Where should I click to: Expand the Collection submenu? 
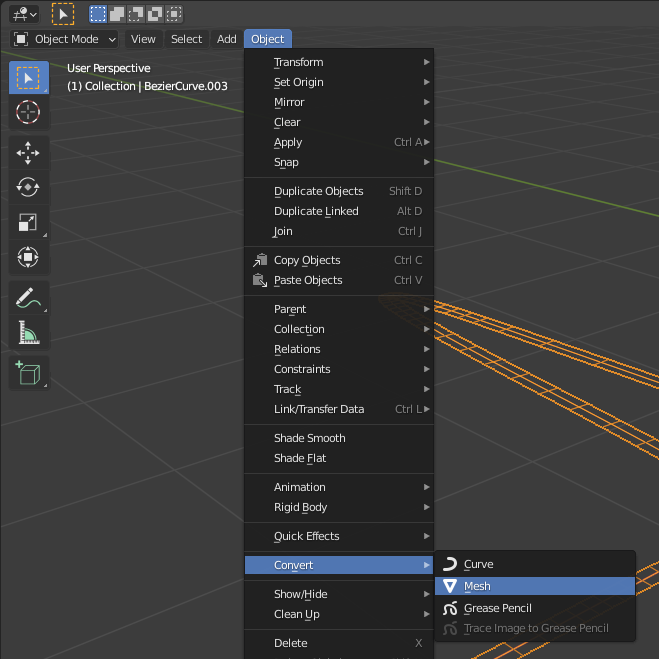pos(339,329)
